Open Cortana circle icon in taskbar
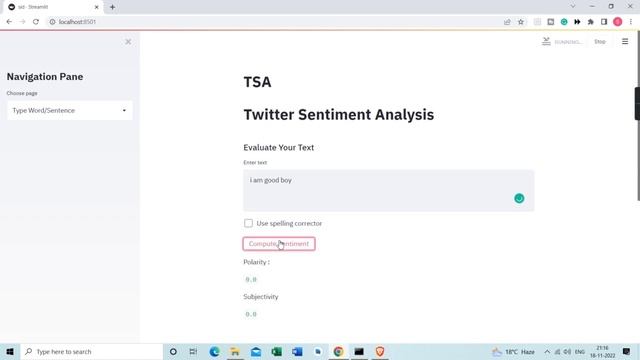 pyautogui.click(x=173, y=351)
